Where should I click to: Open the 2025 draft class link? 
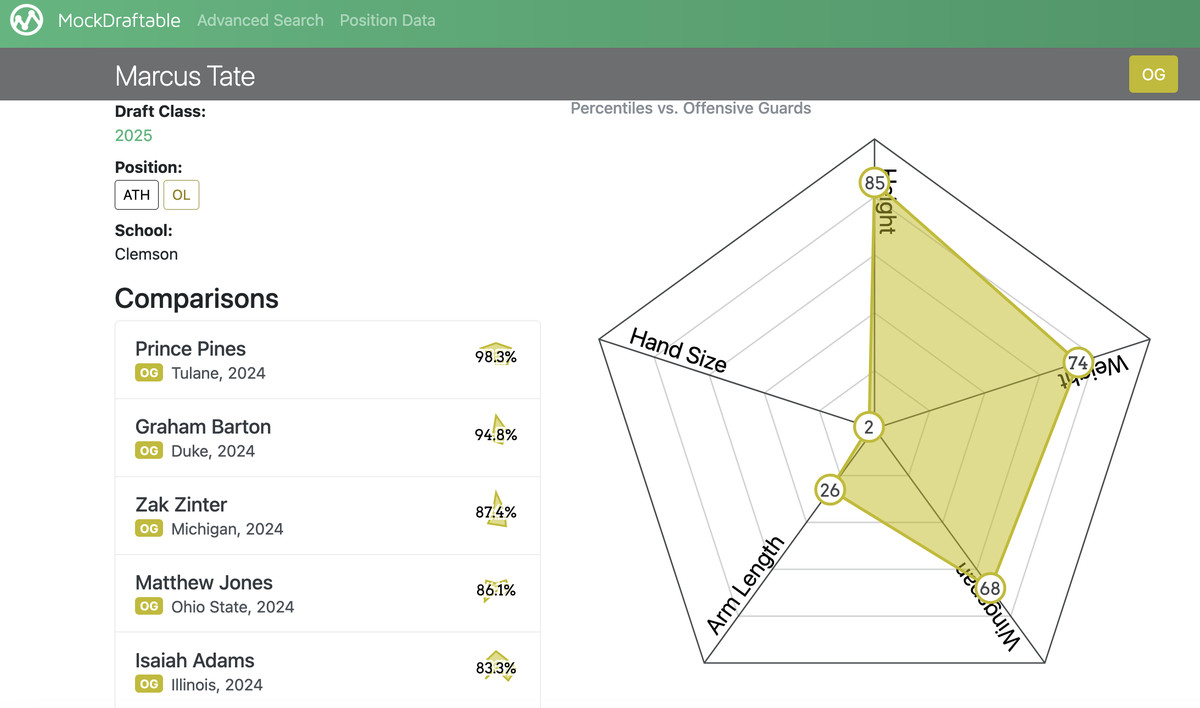(133, 136)
